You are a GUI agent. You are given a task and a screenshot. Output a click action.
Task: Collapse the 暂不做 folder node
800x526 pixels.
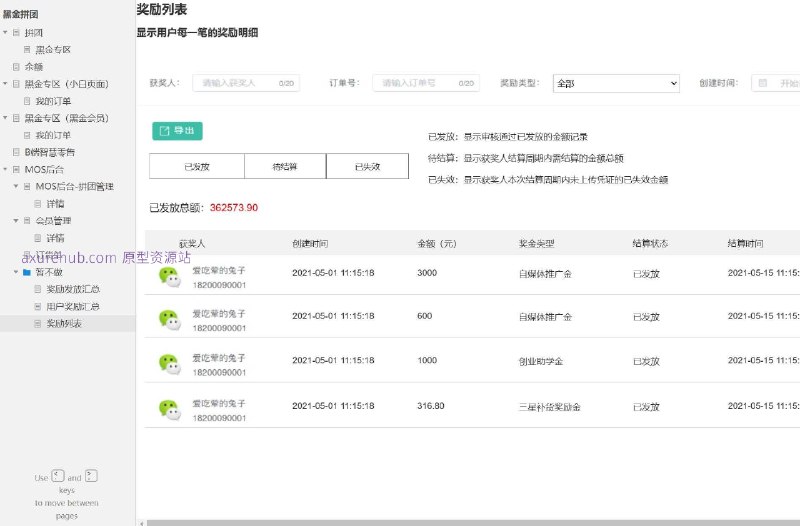click(16, 272)
